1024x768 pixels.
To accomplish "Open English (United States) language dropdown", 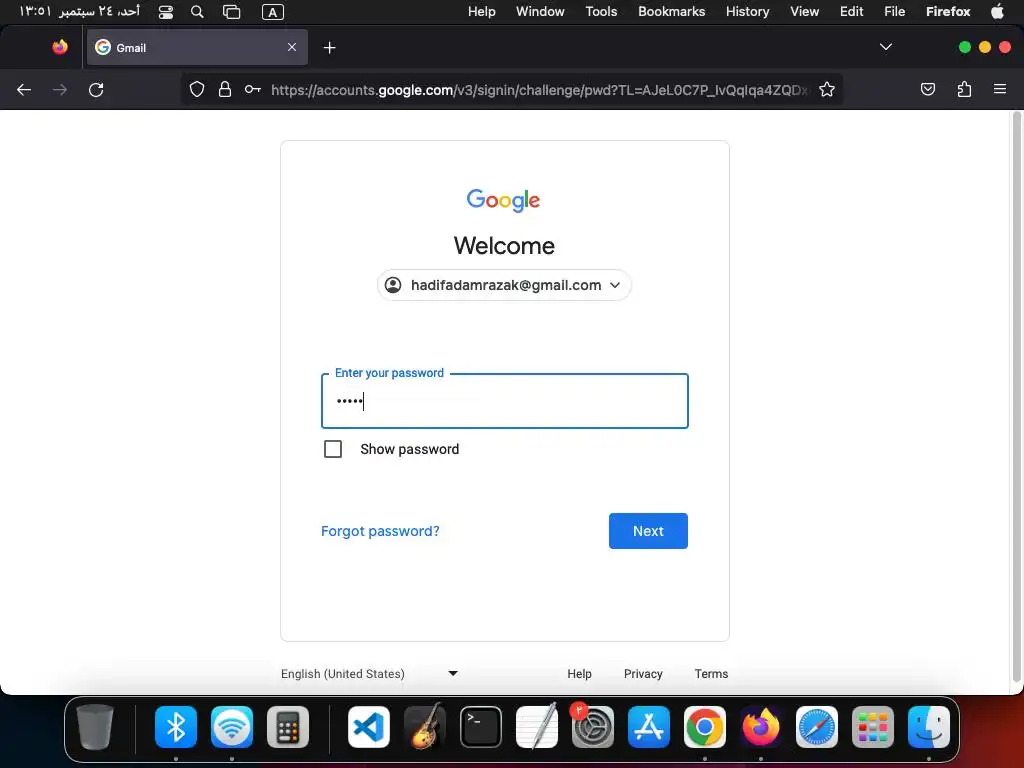I will 369,673.
